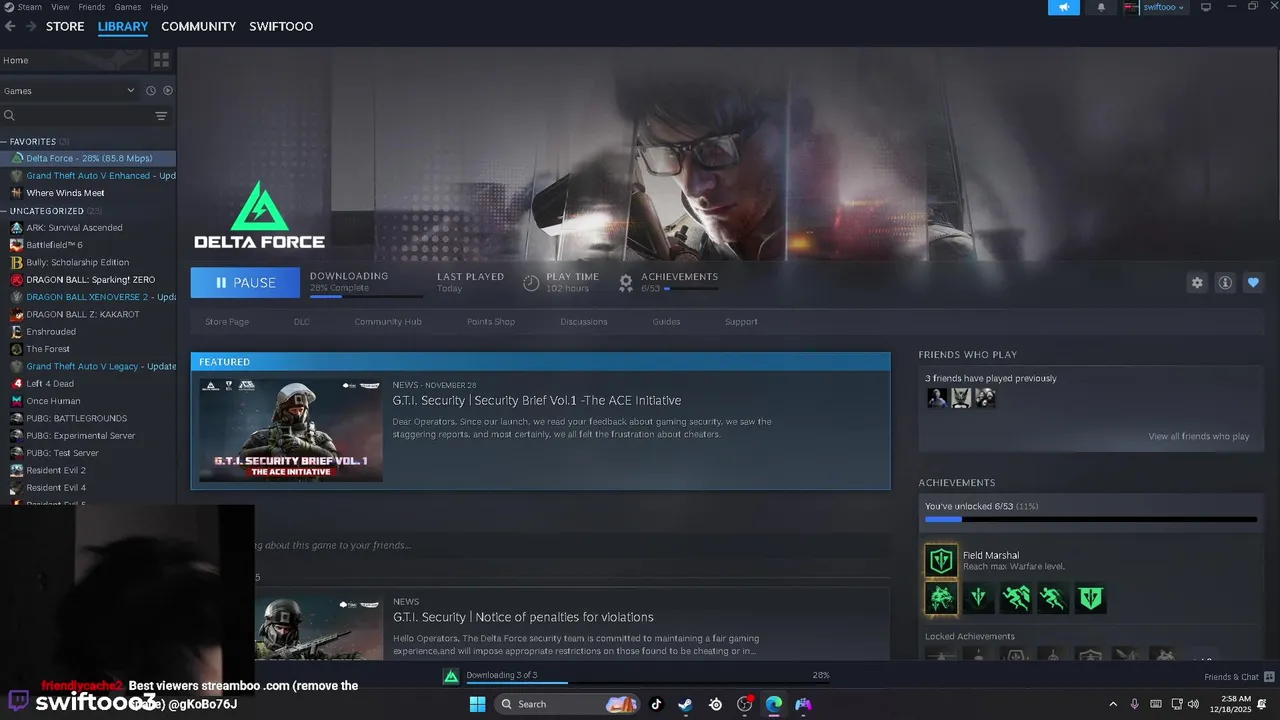This screenshot has height=720, width=1280.
Task: Pause the Delta Force download
Action: [245, 283]
